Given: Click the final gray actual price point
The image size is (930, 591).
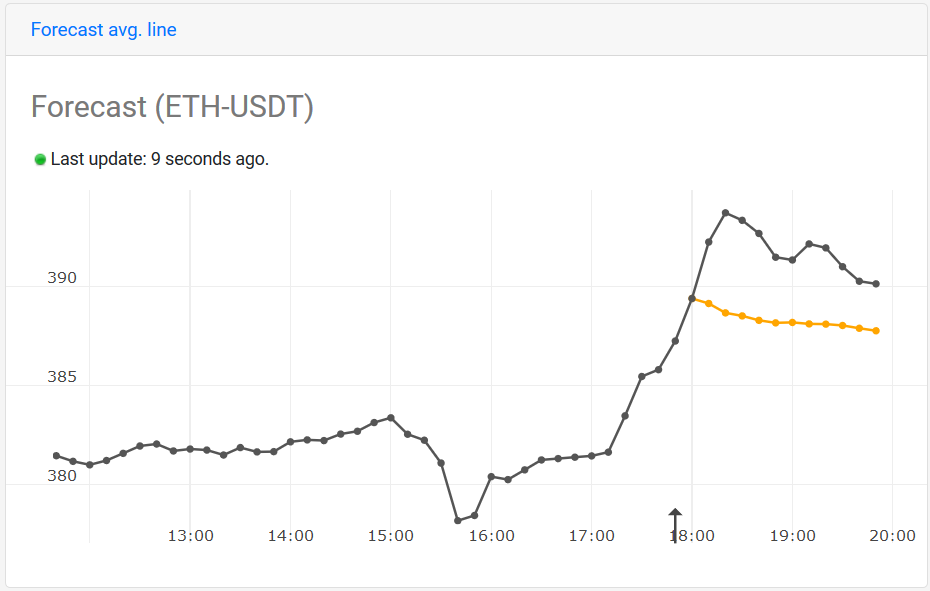Looking at the screenshot, I should pyautogui.click(x=876, y=284).
